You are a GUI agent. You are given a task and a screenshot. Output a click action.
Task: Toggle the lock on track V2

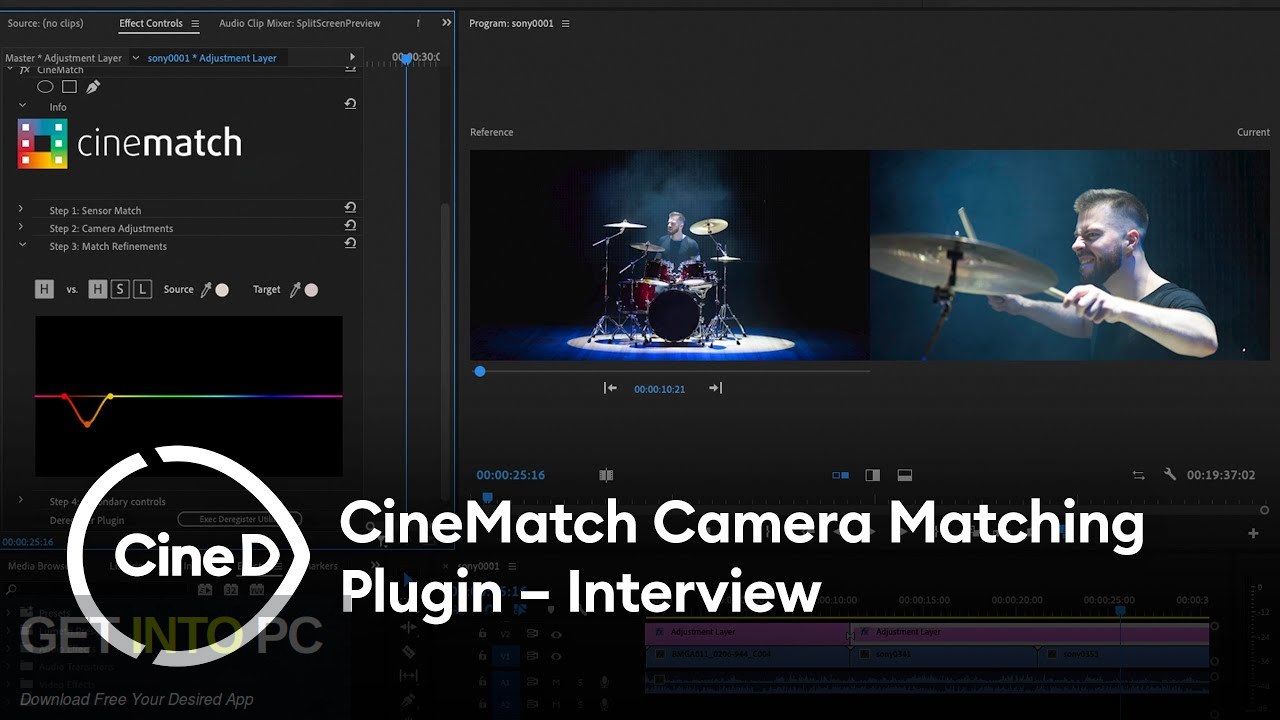click(483, 633)
